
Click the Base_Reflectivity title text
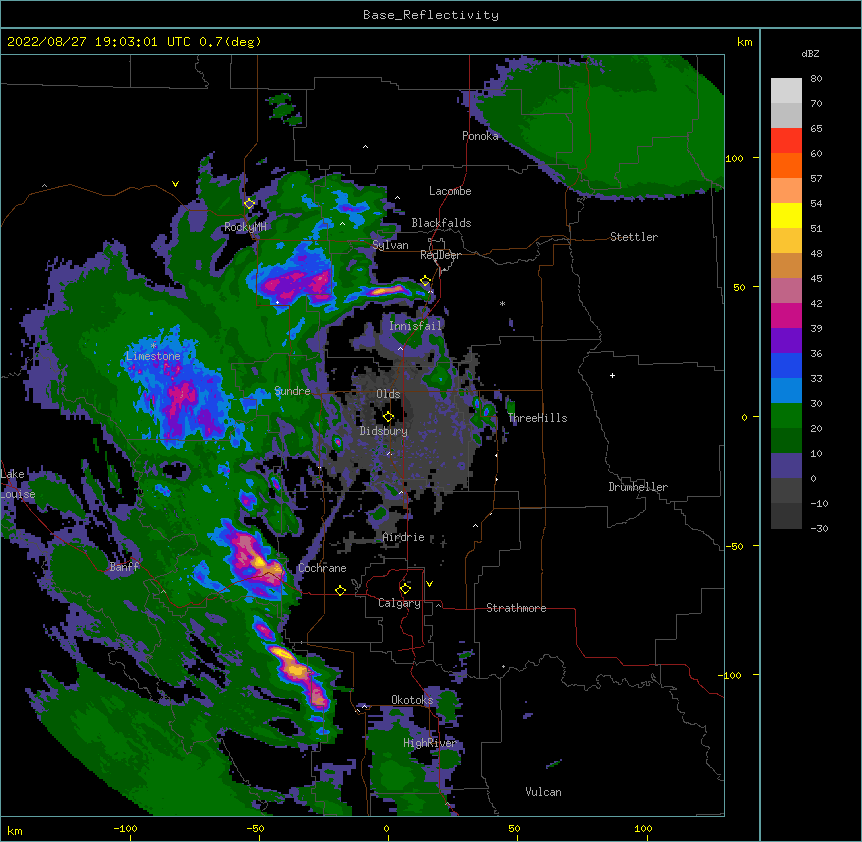431,15
